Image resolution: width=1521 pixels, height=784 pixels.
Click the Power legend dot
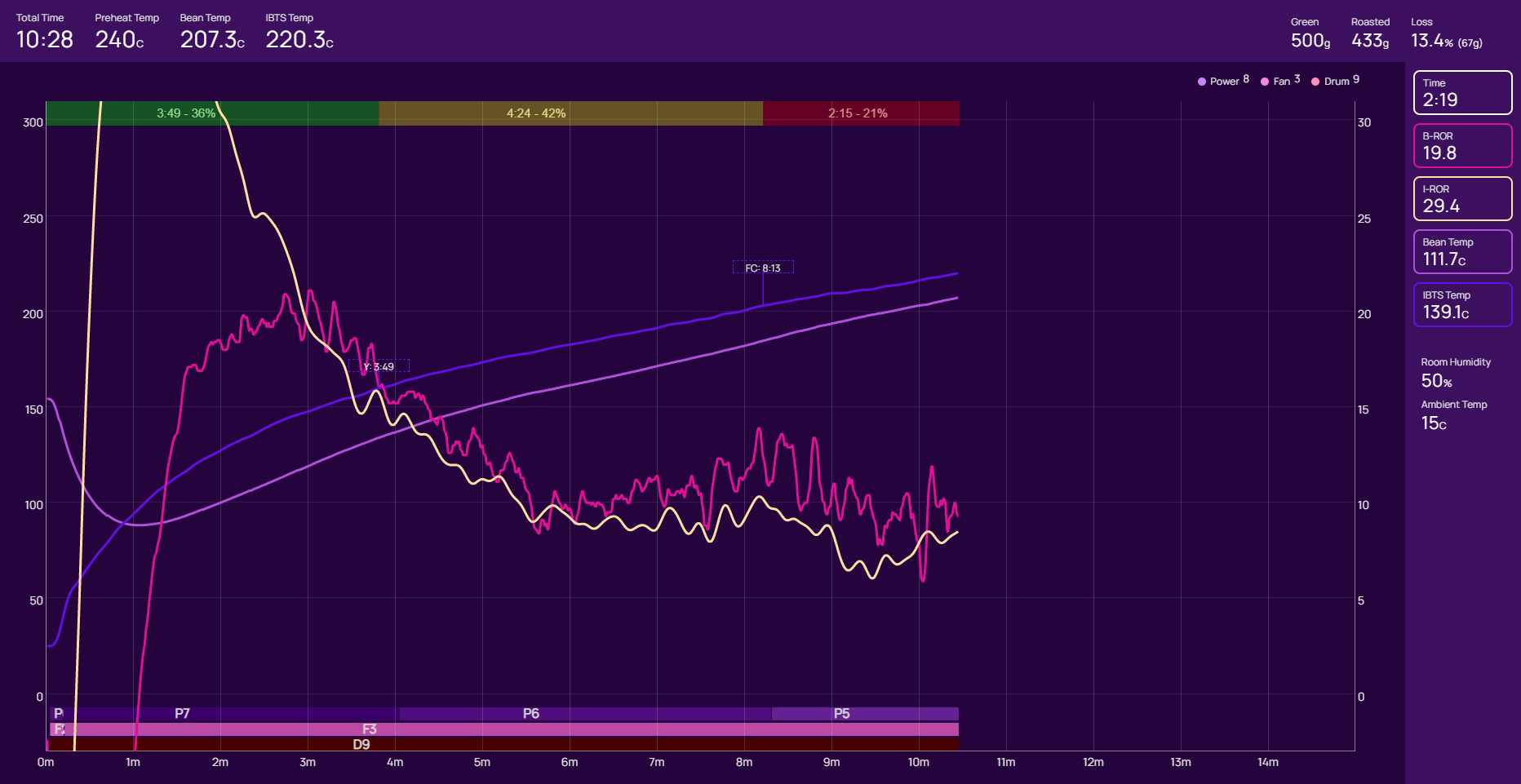1201,82
